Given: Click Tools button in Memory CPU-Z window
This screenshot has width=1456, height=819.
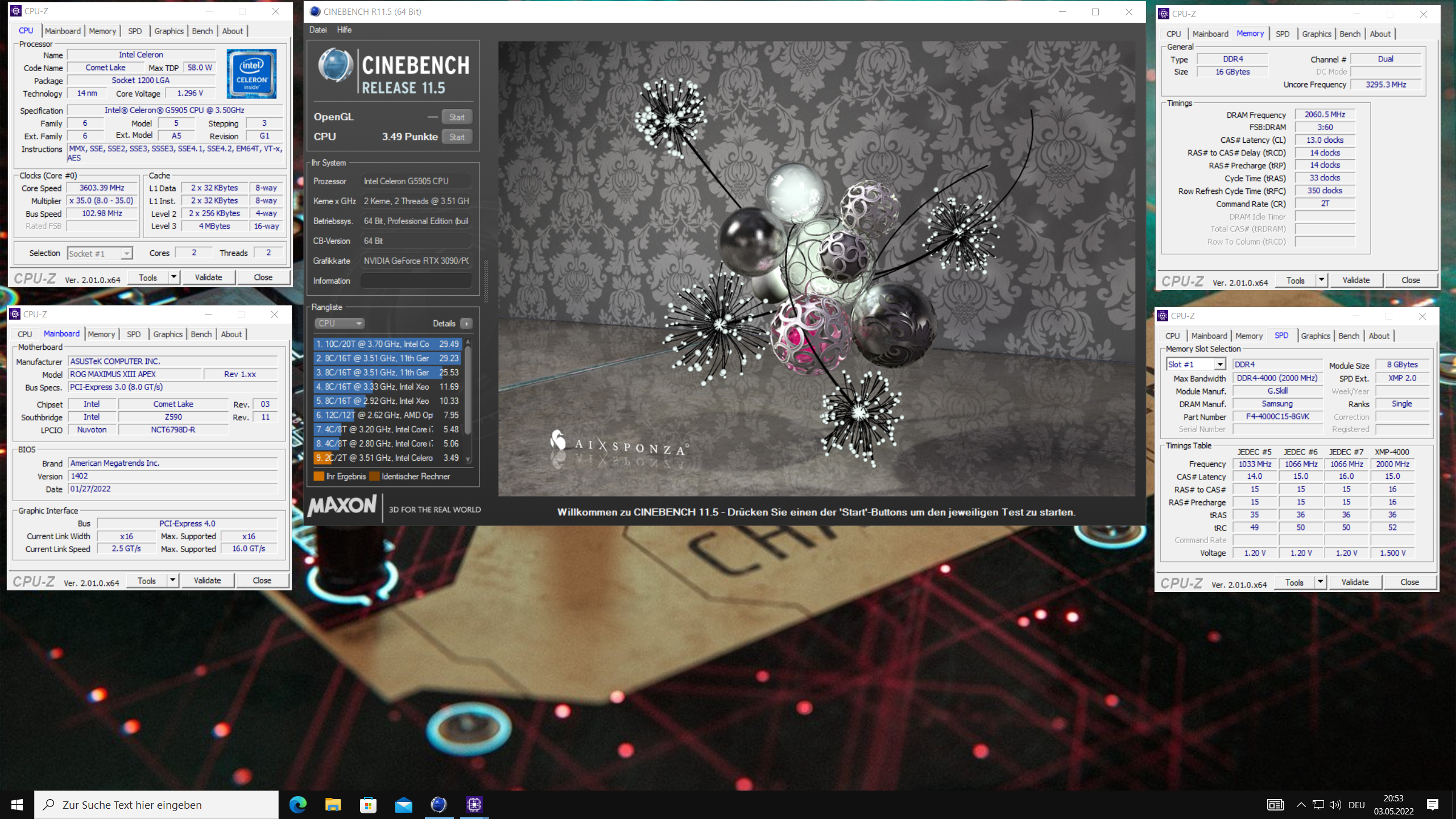Looking at the screenshot, I should pos(1295,280).
